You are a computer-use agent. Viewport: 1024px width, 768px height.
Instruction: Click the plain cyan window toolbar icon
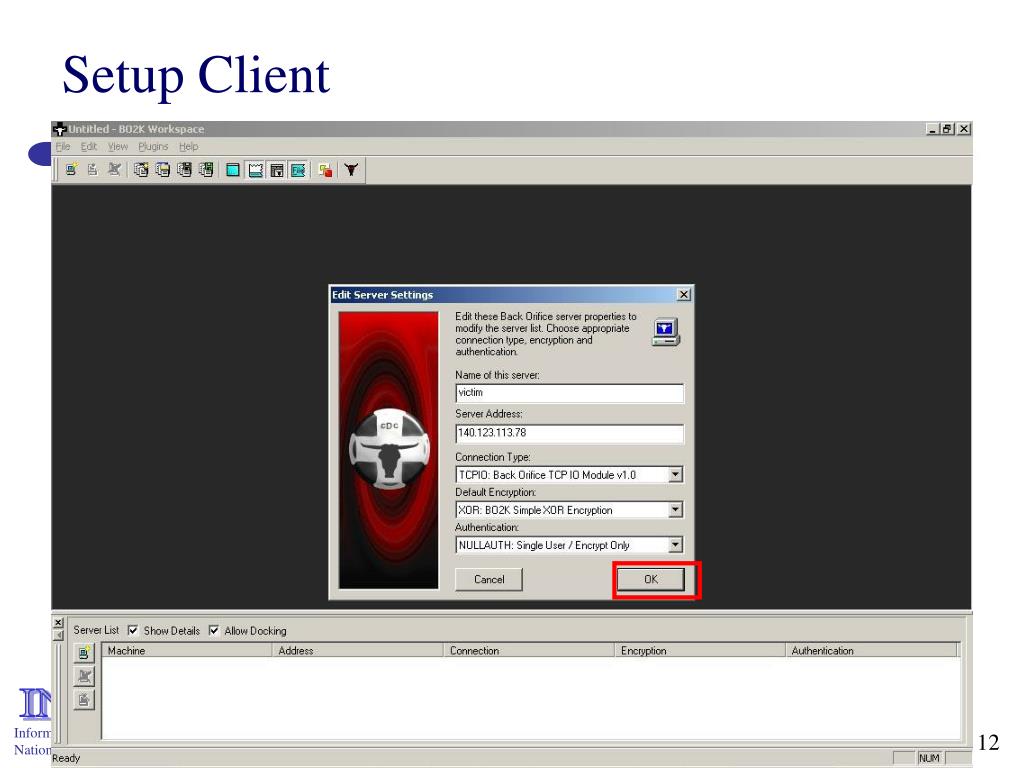(232, 170)
